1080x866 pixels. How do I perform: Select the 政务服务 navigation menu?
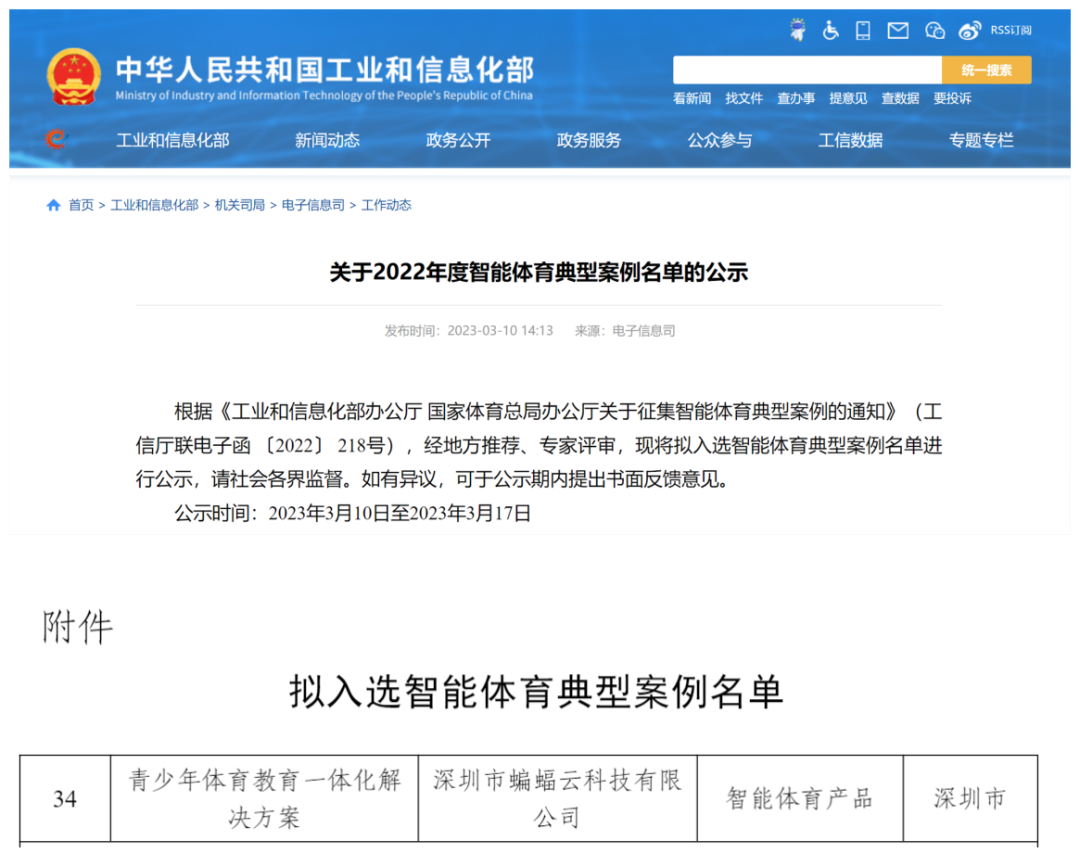tap(589, 141)
